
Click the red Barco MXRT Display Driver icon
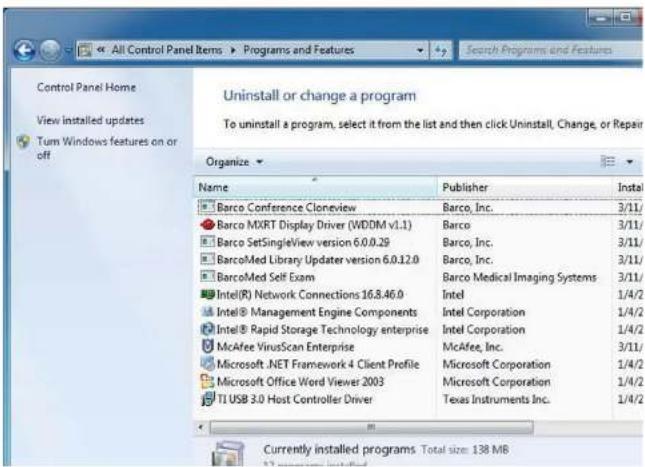207,225
